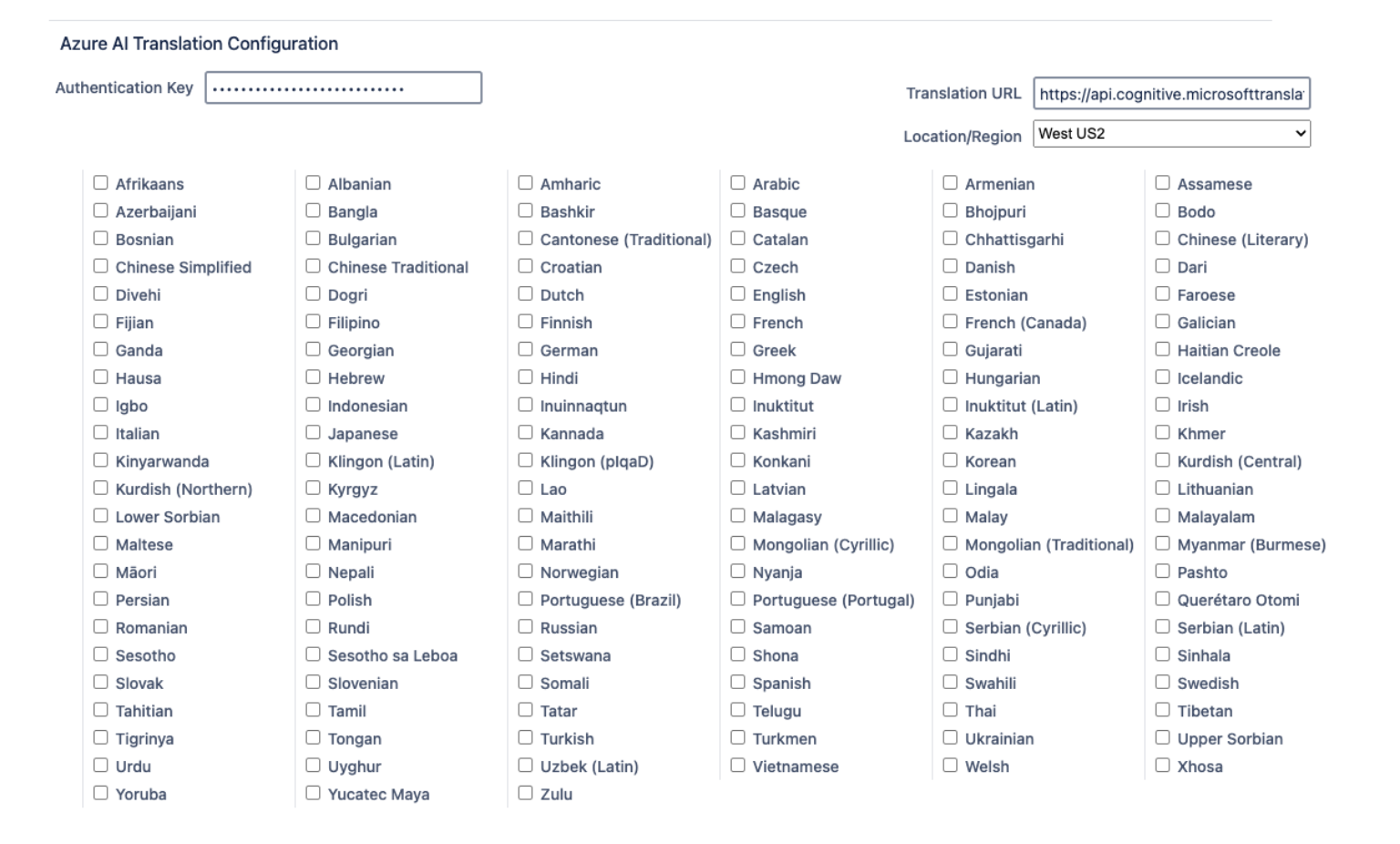Check the Chinese Simplified language option
This screenshot has width=1400, height=844.
point(101,266)
